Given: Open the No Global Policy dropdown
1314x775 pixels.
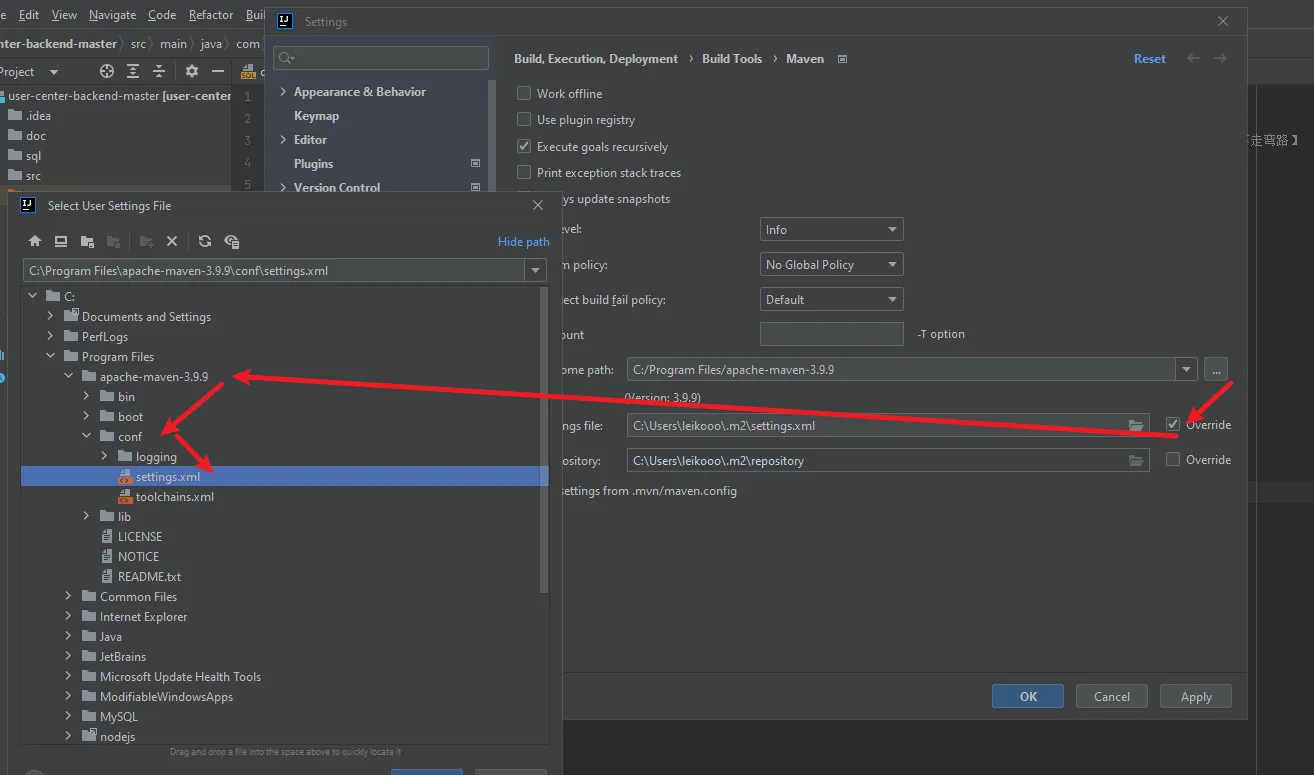Looking at the screenshot, I should click(832, 264).
